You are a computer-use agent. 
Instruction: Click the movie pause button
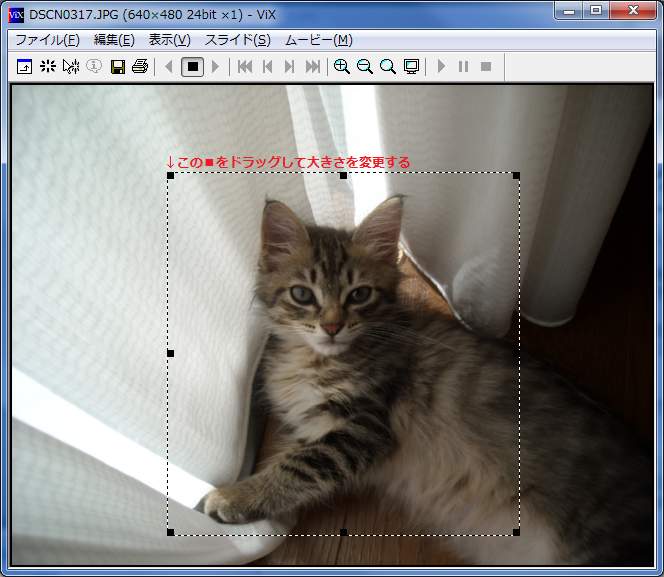(464, 66)
